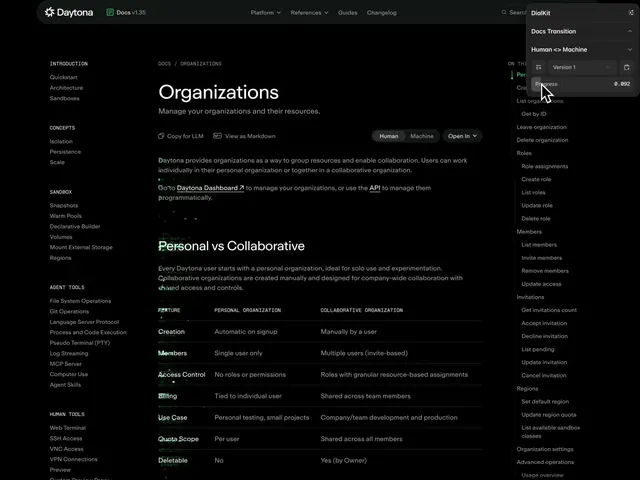Viewport: 640px width, 480px height.
Task: Follow the Daytona Dashboard link
Action: coord(210,188)
